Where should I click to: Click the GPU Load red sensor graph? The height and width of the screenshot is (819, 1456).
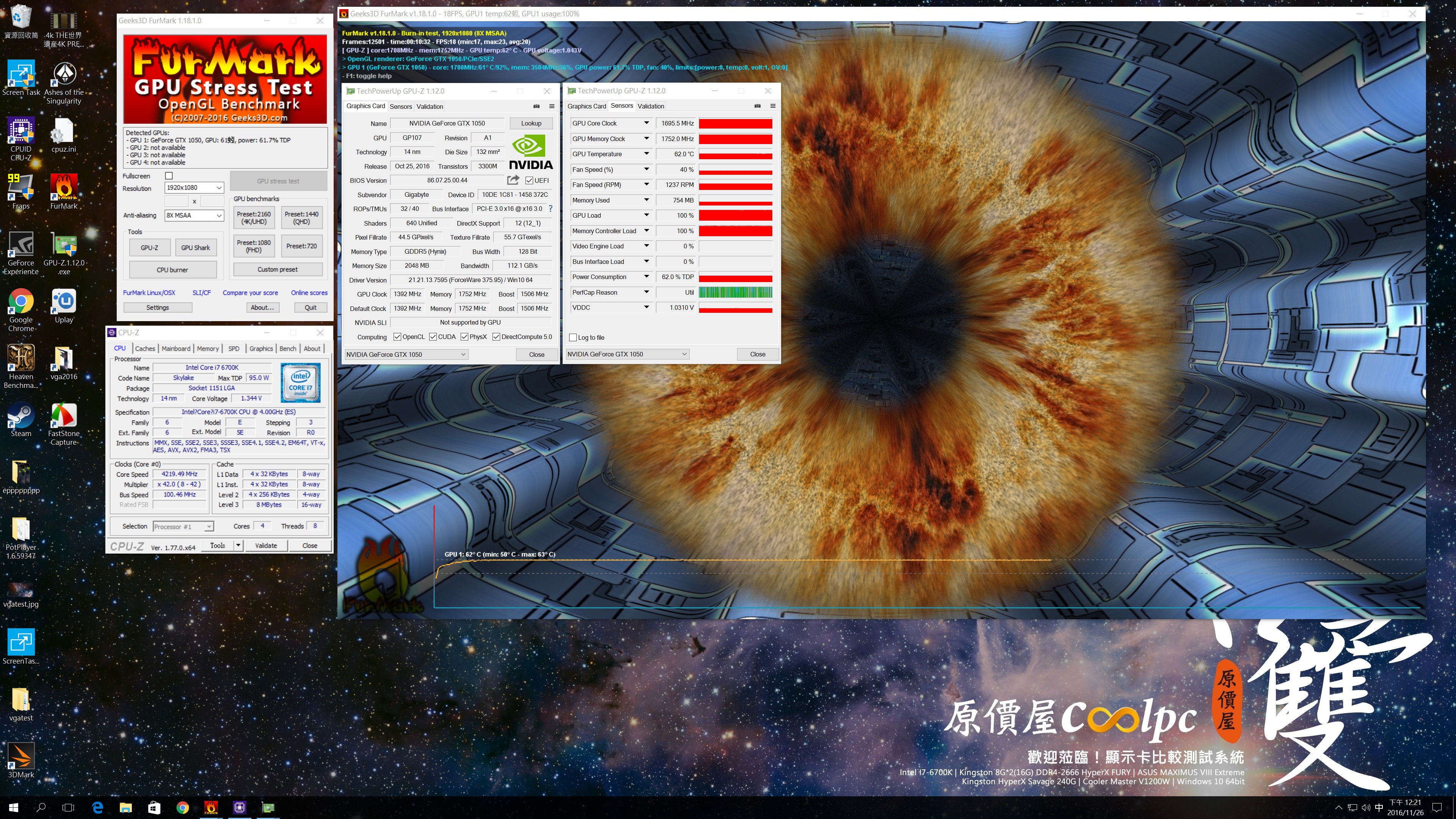[735, 215]
